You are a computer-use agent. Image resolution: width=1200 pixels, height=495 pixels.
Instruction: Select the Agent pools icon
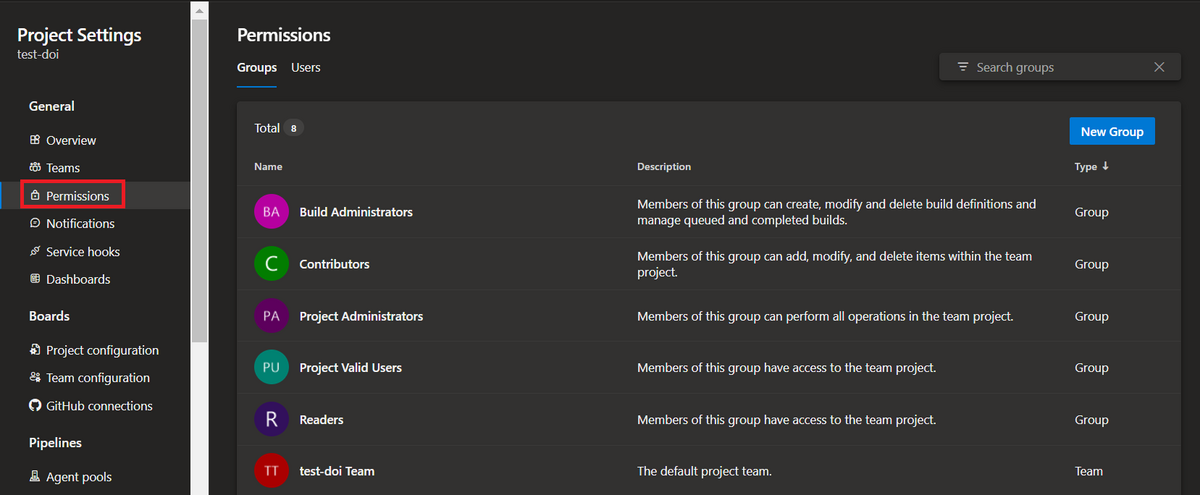click(x=35, y=477)
